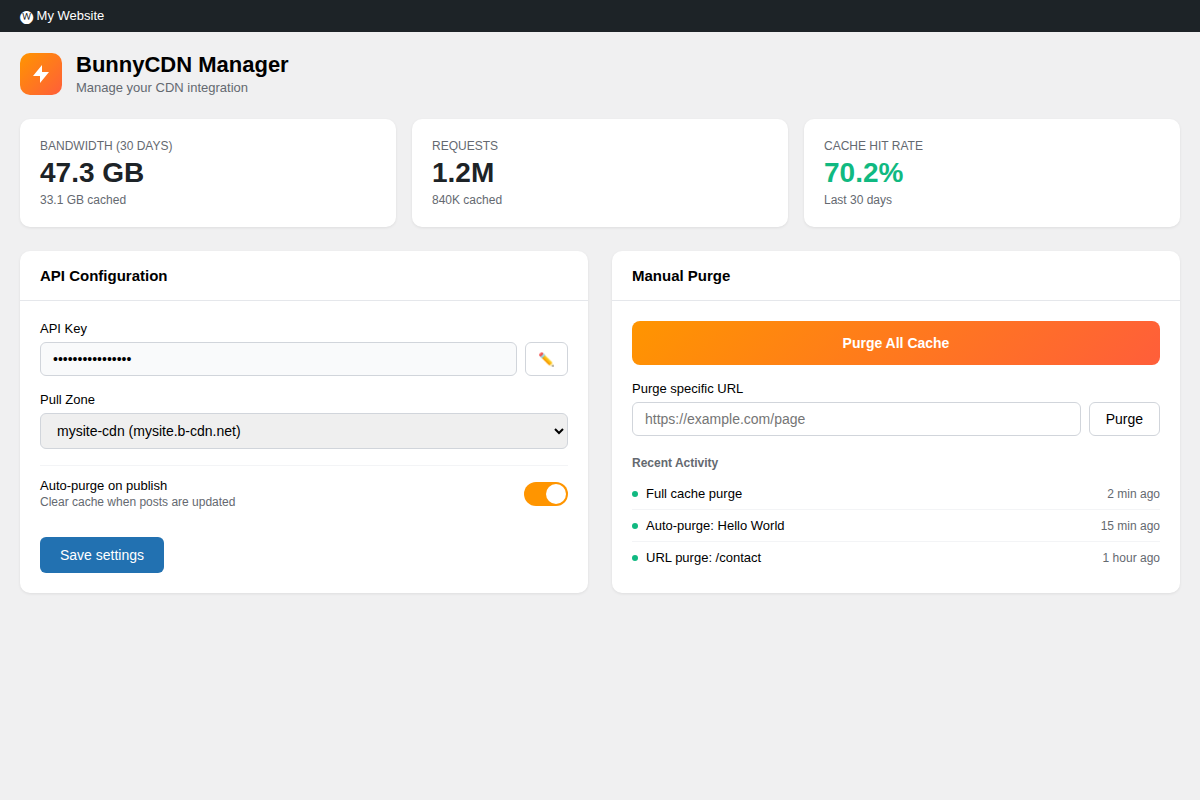Image resolution: width=1200 pixels, height=800 pixels.
Task: Click the pencil edit icon beside API Key
Action: click(x=546, y=359)
